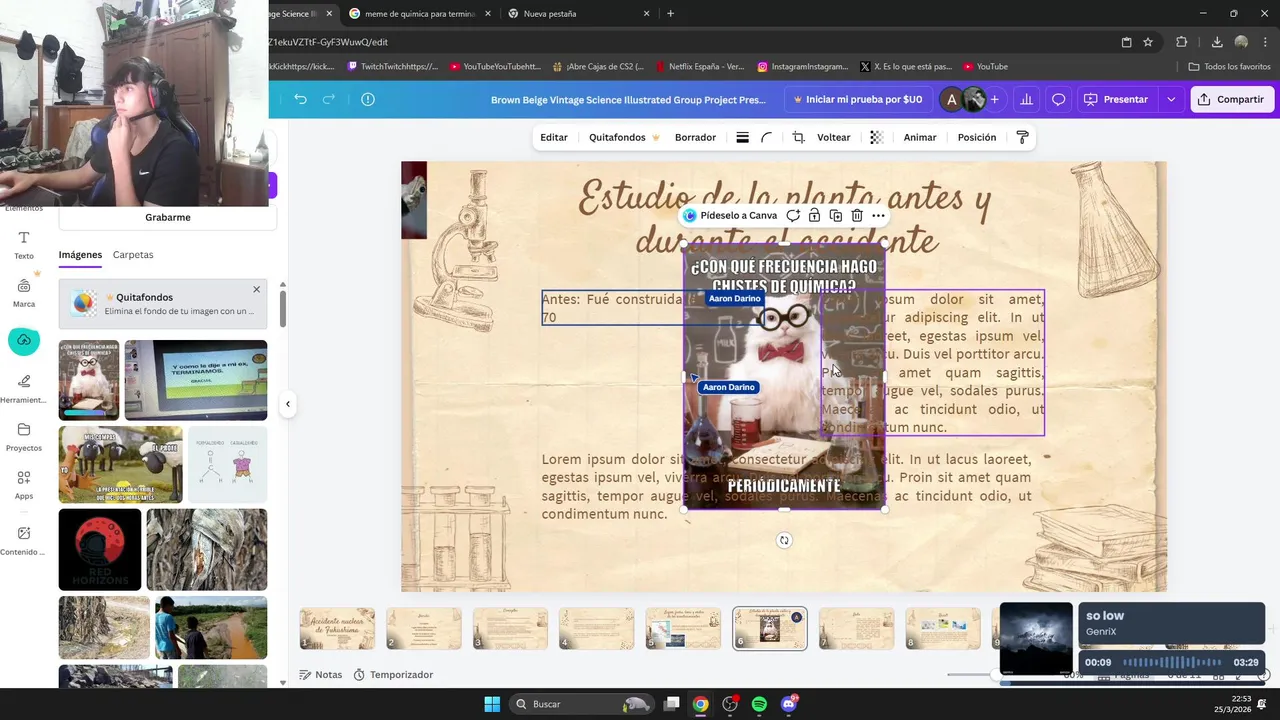This screenshot has width=1280, height=720.
Task: Click Pídeselo a Canva button
Action: (x=729, y=215)
